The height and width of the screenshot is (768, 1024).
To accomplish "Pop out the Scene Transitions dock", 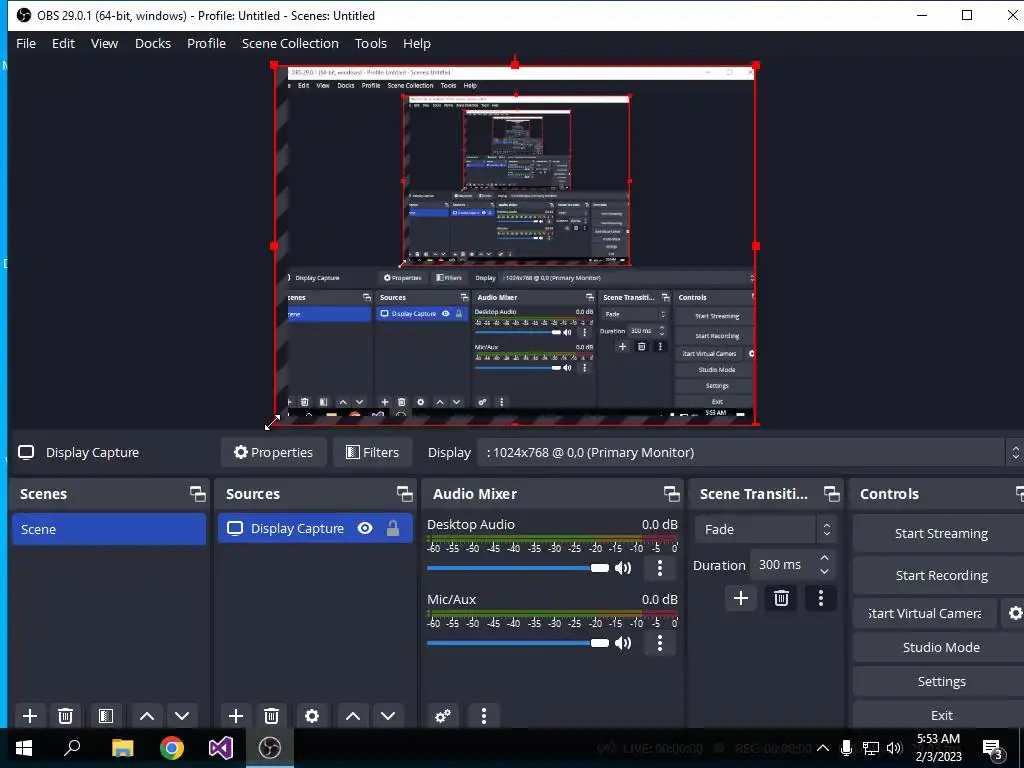I will (831, 494).
